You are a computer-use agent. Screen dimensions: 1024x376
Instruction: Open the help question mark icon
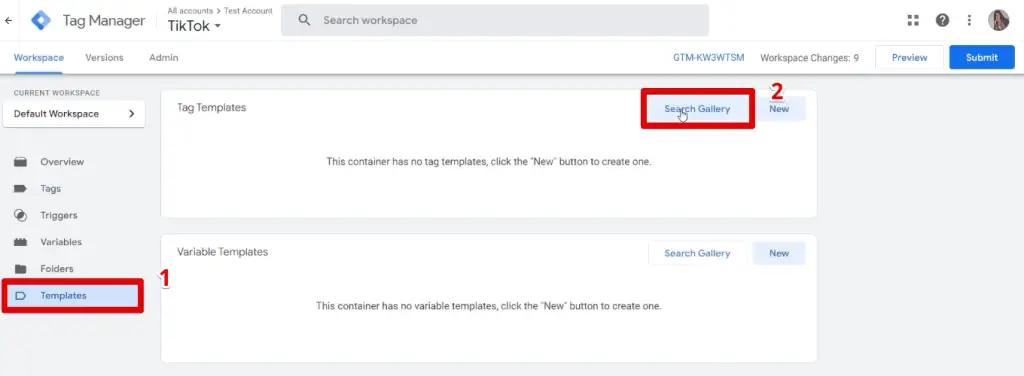coord(942,20)
